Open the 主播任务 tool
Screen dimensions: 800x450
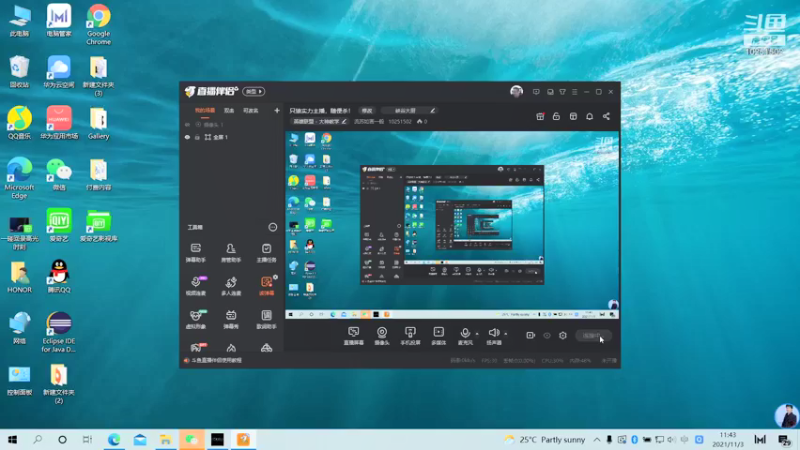(266, 253)
